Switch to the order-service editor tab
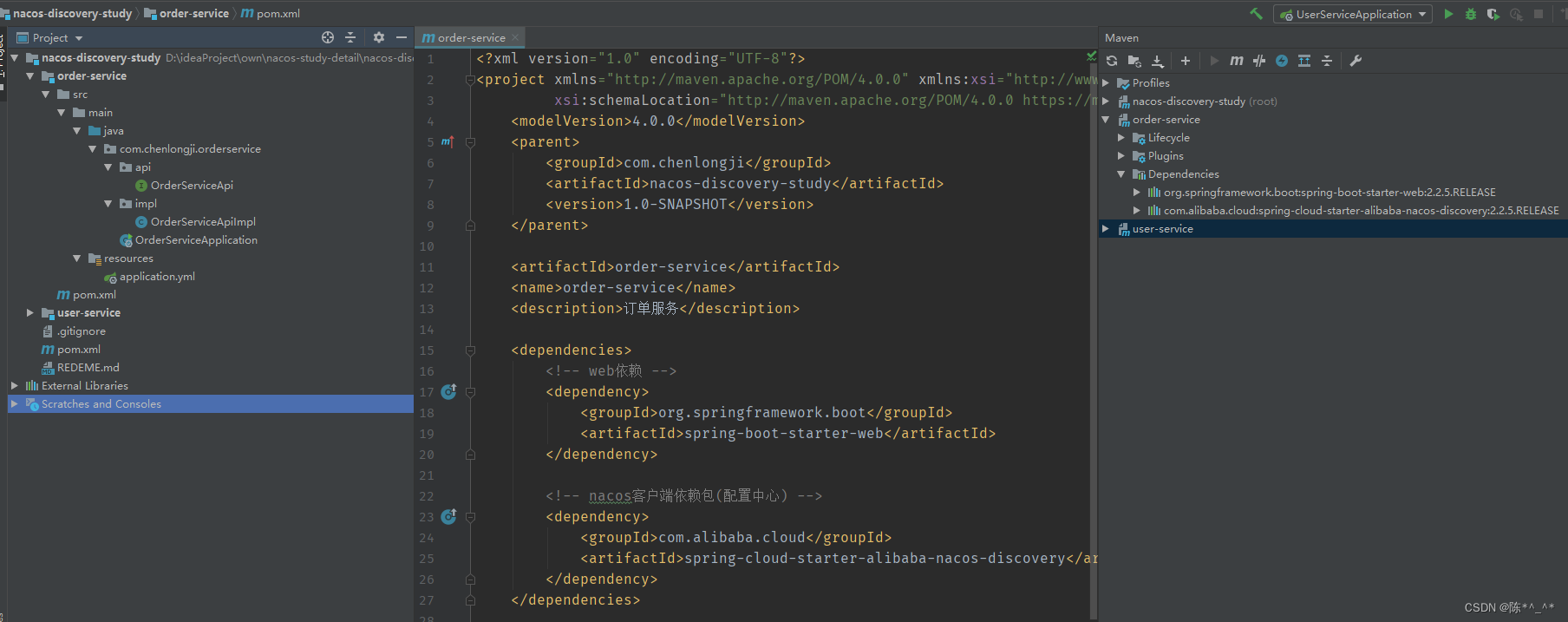The height and width of the screenshot is (622, 1568). tap(471, 37)
